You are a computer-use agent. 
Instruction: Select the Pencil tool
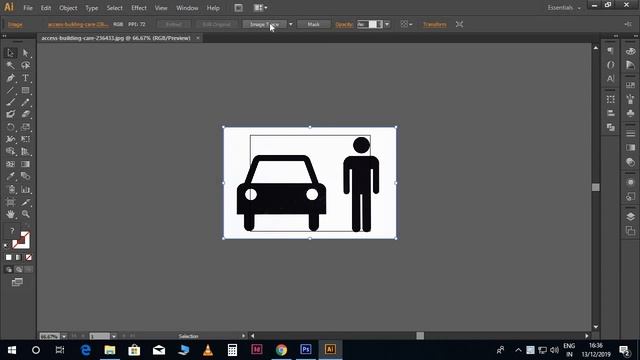[x=25, y=102]
